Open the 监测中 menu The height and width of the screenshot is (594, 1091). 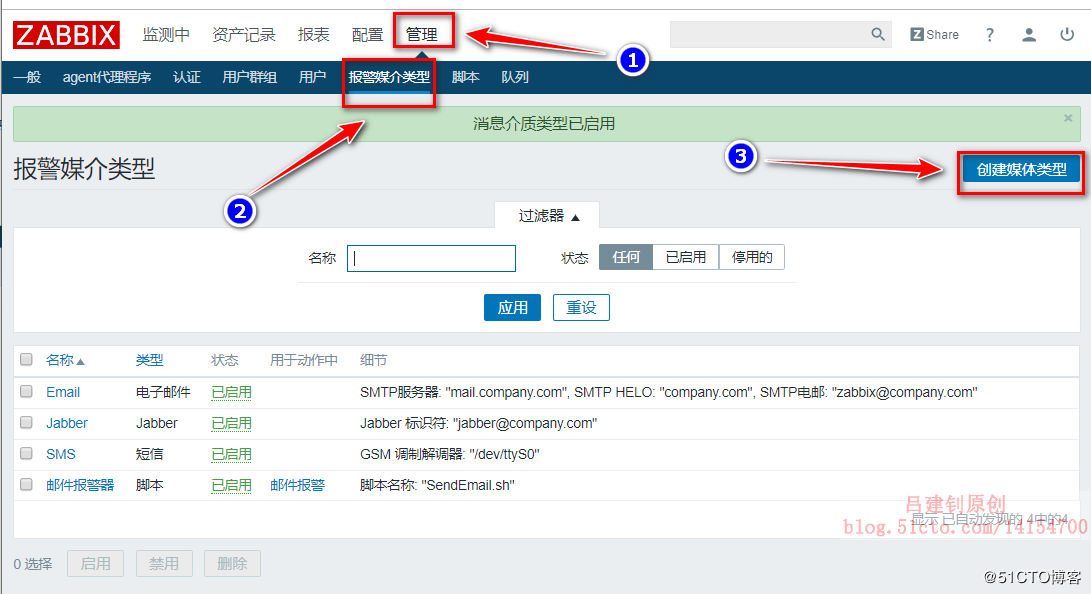tap(166, 35)
